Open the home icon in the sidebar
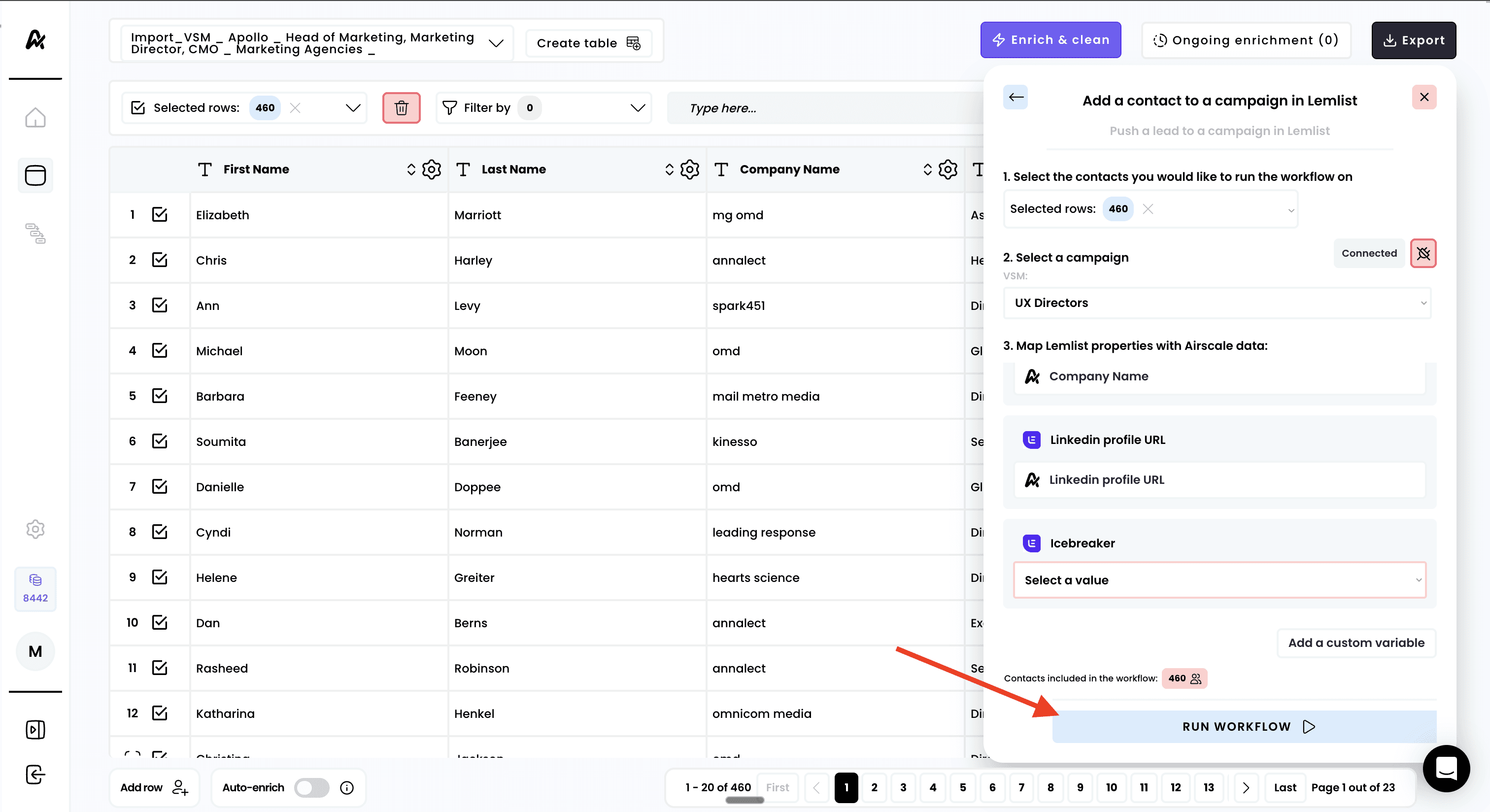1490x812 pixels. pos(35,117)
